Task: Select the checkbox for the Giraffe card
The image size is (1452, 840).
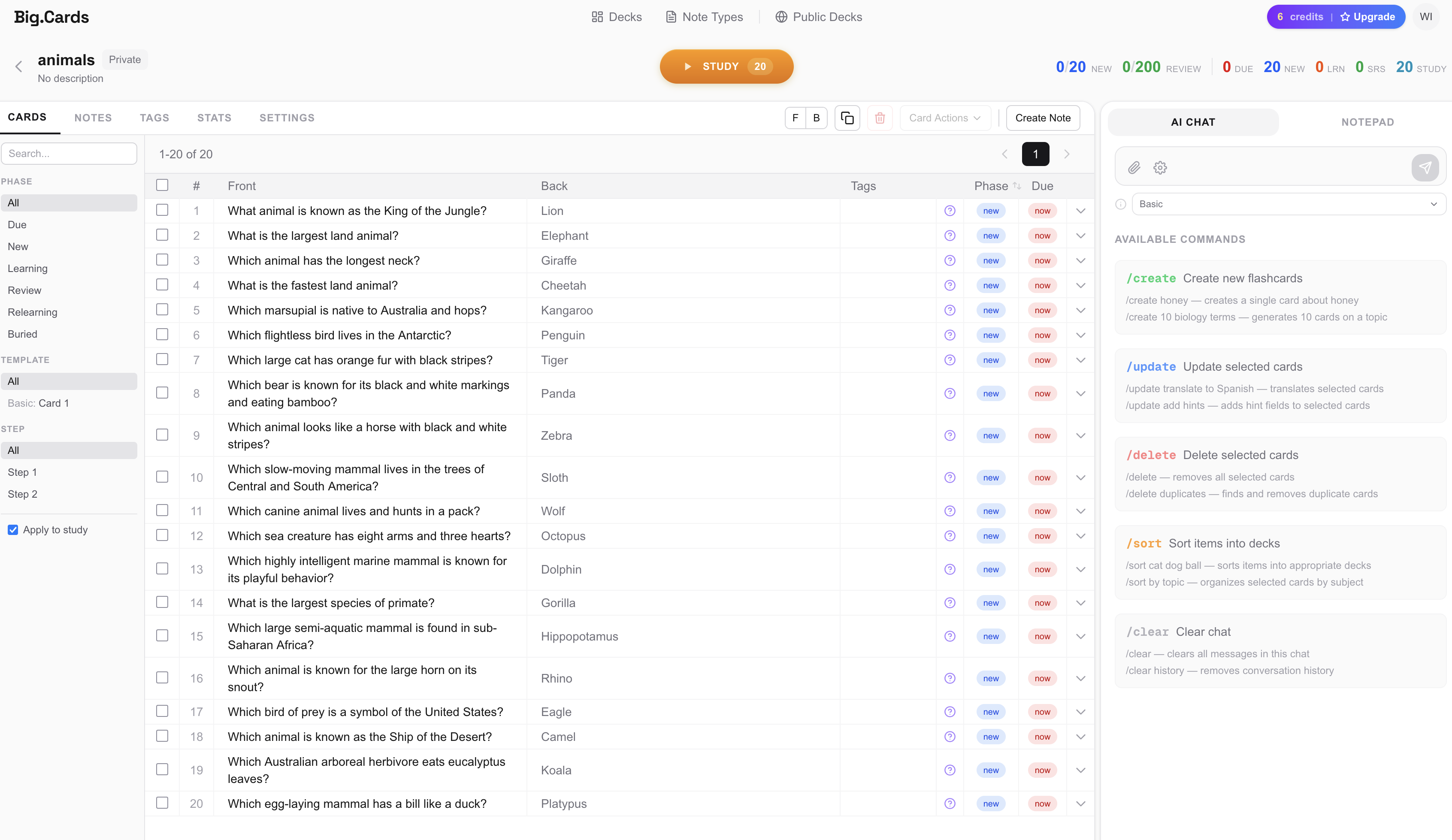Action: (x=163, y=260)
